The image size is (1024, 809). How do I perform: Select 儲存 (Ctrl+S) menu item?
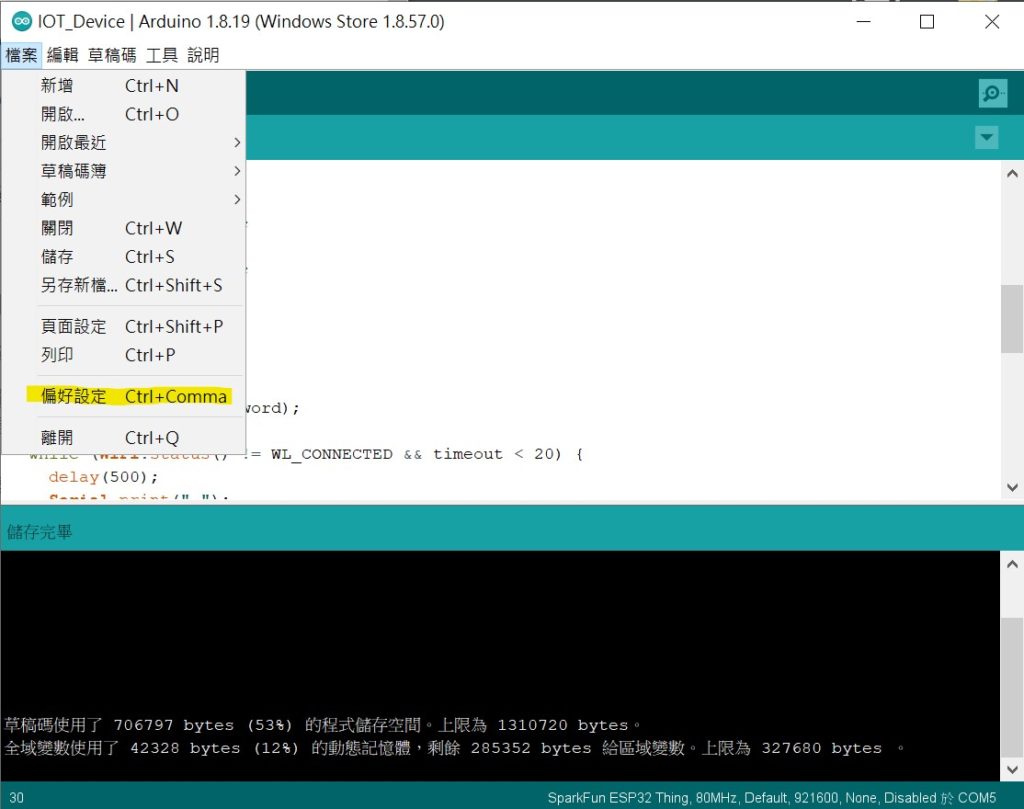point(123,257)
